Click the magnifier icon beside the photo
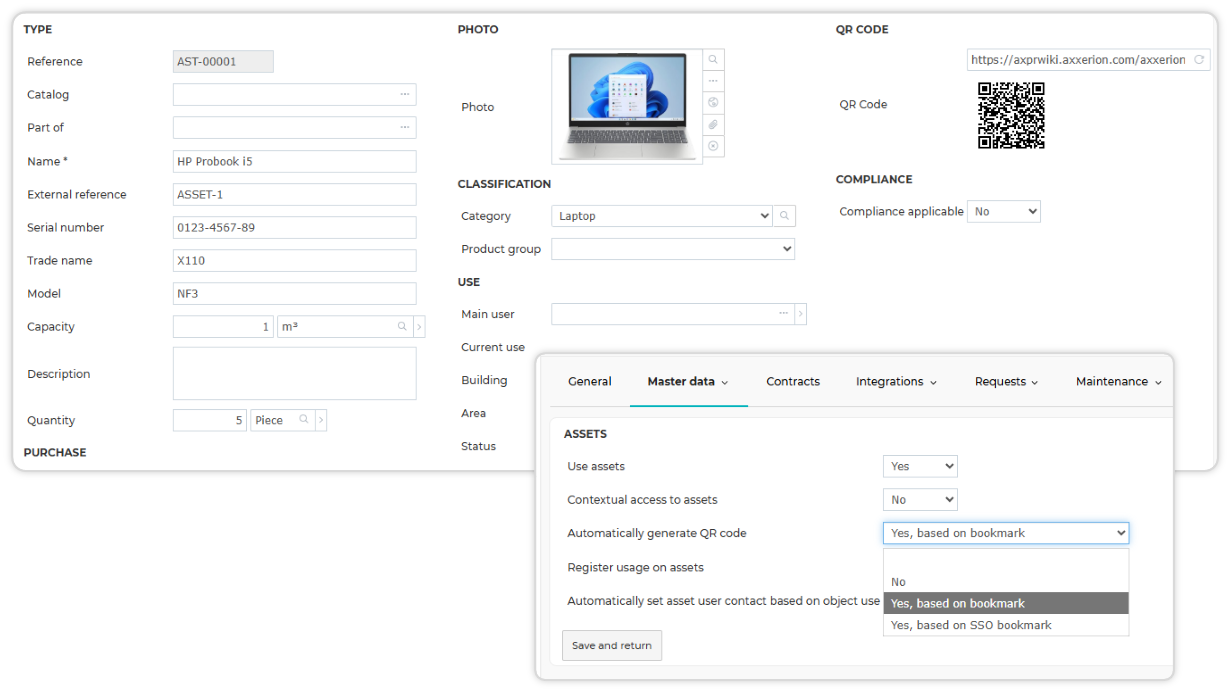This screenshot has width=1230, height=692. point(713,60)
